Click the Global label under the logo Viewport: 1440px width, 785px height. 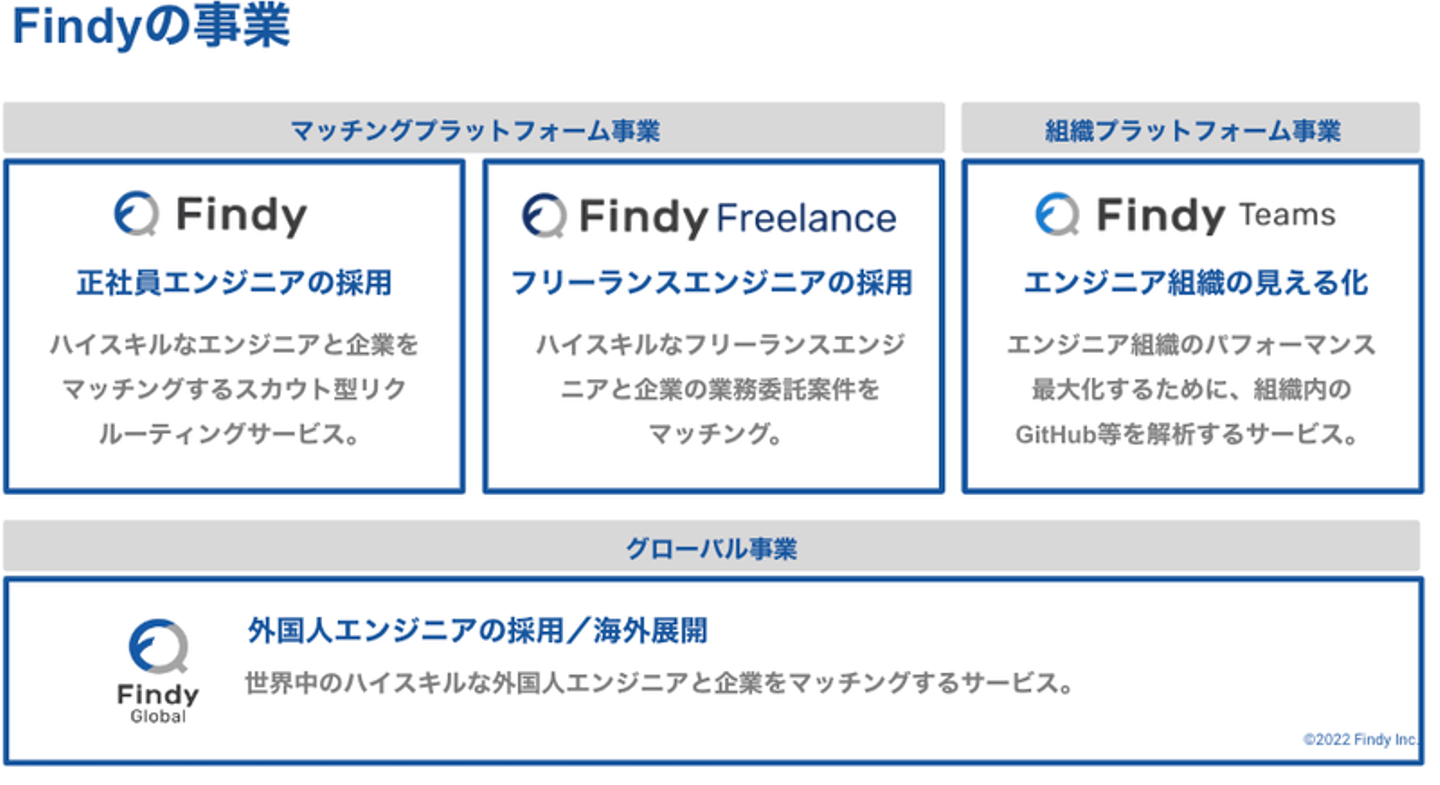pyautogui.click(x=158, y=716)
